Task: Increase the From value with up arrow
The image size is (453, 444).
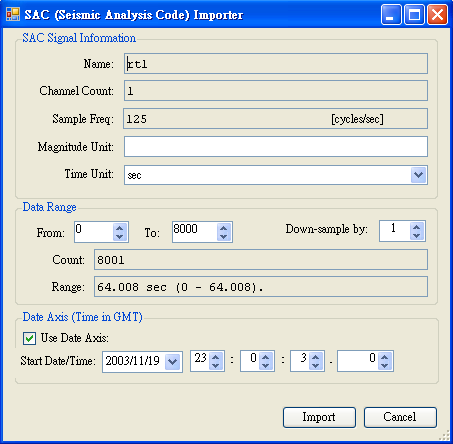Action: [x=120, y=228]
